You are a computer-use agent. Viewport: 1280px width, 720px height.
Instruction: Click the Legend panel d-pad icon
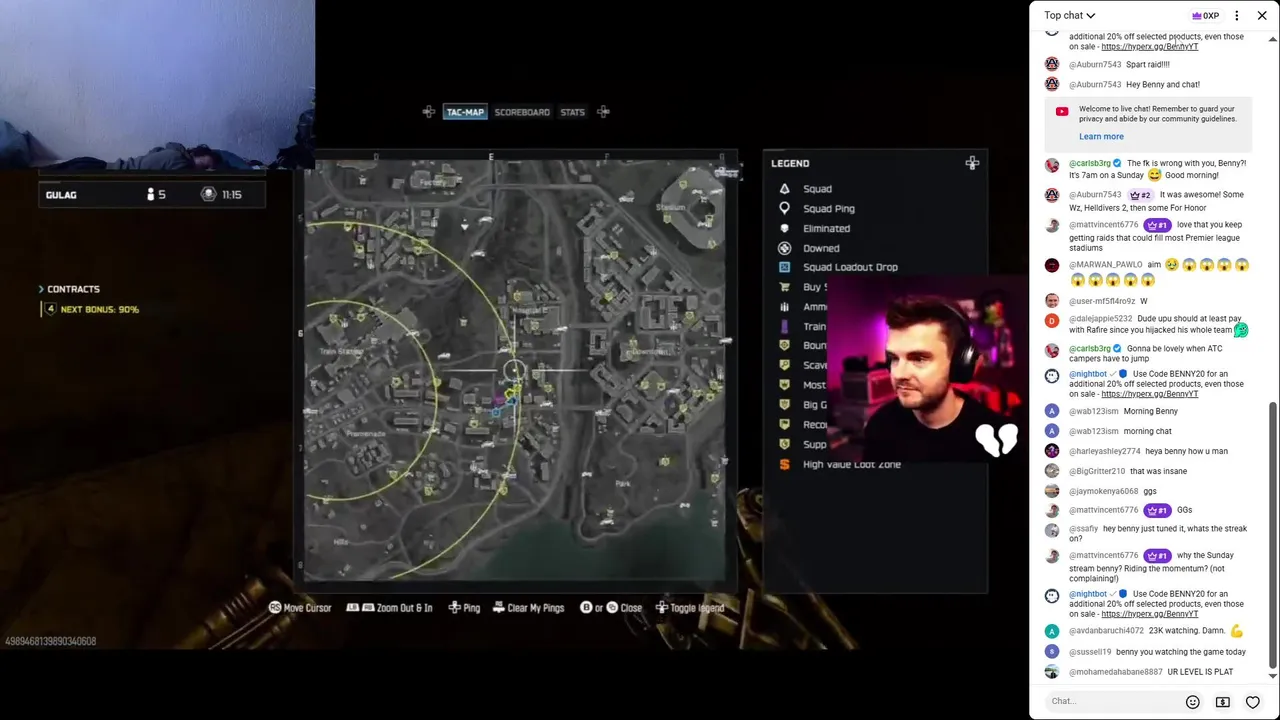point(972,163)
